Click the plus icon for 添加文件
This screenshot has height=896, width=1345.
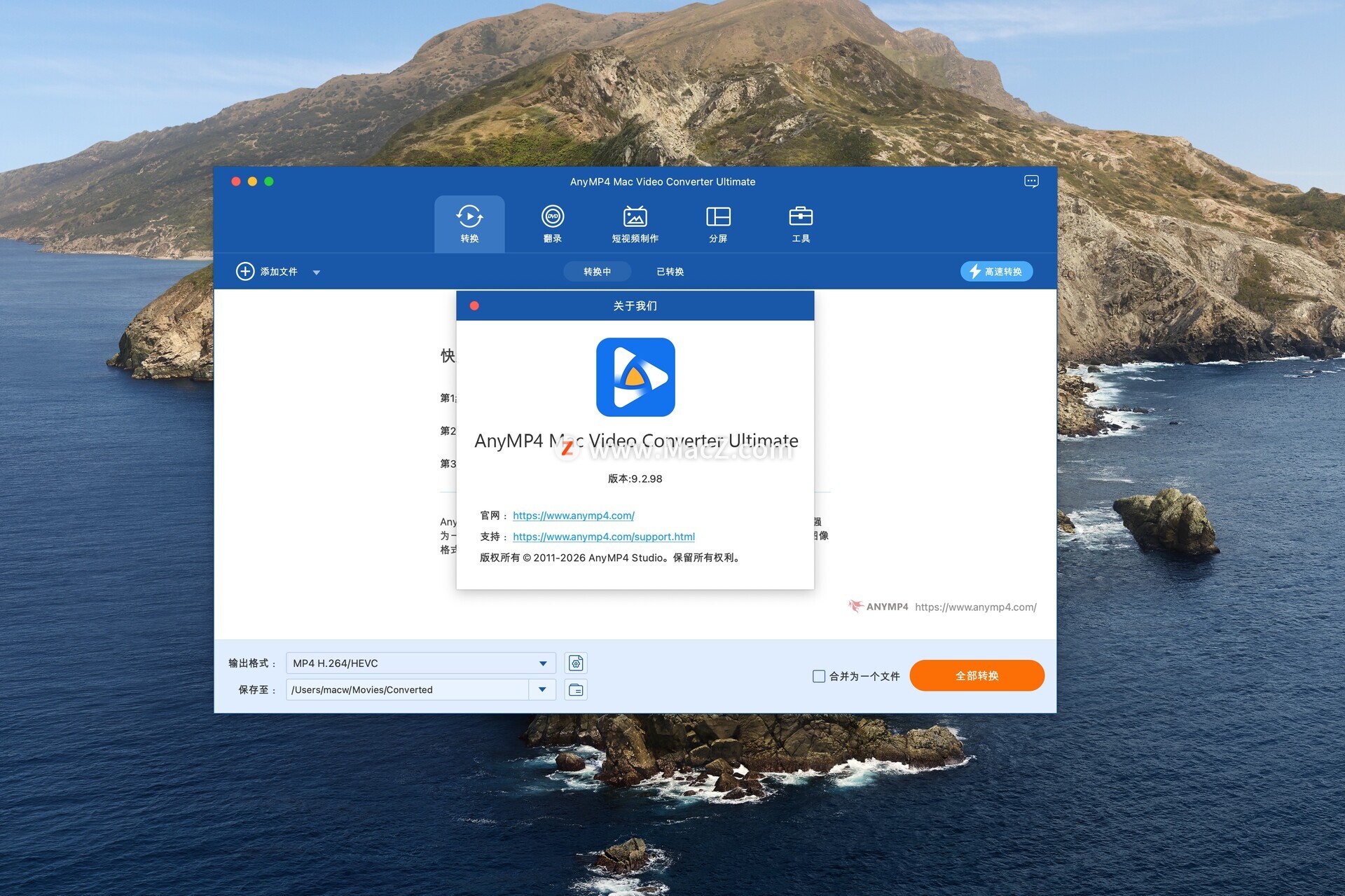click(245, 272)
